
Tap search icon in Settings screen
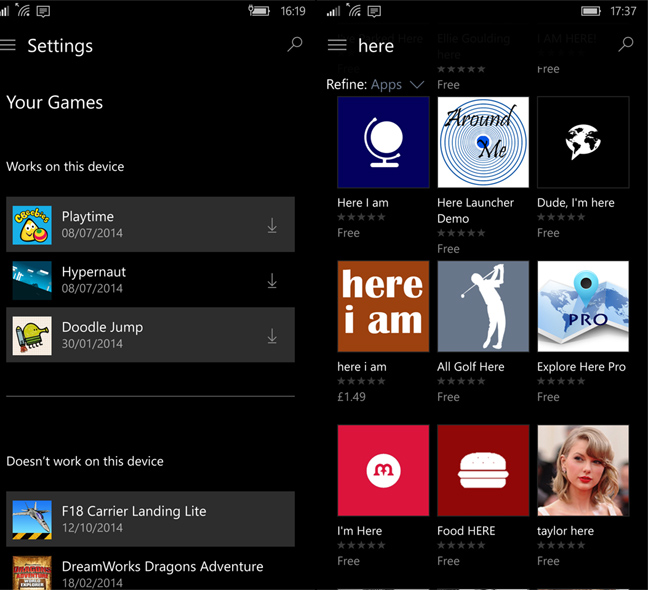pos(295,44)
